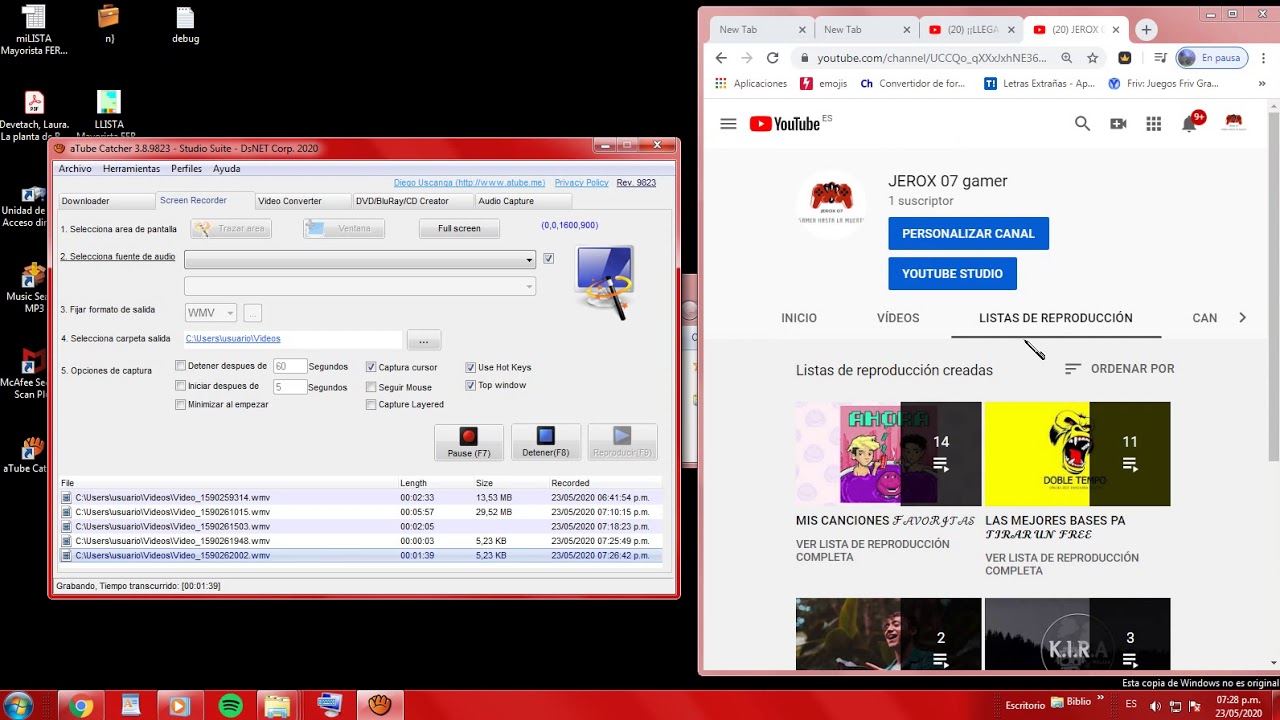The height and width of the screenshot is (720, 1280).
Task: Open the WMV output format dropdown
Action: pos(210,313)
